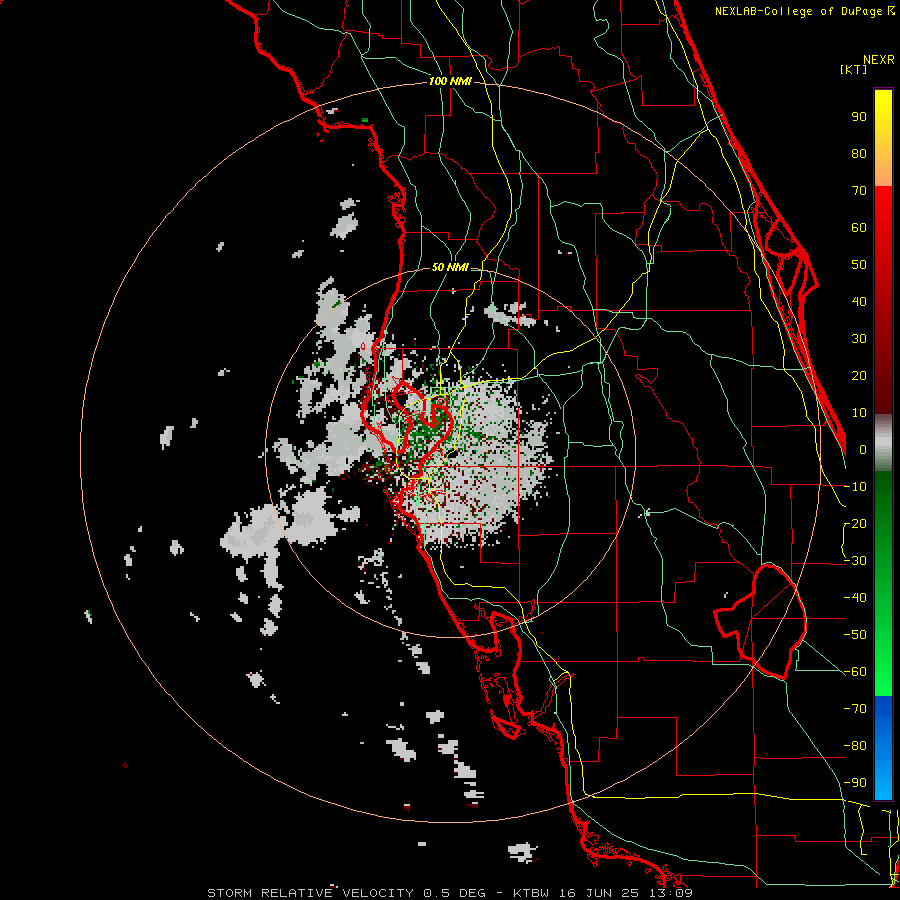Click the NEXR label above the color bar
The width and height of the screenshot is (900, 900).
click(x=879, y=60)
